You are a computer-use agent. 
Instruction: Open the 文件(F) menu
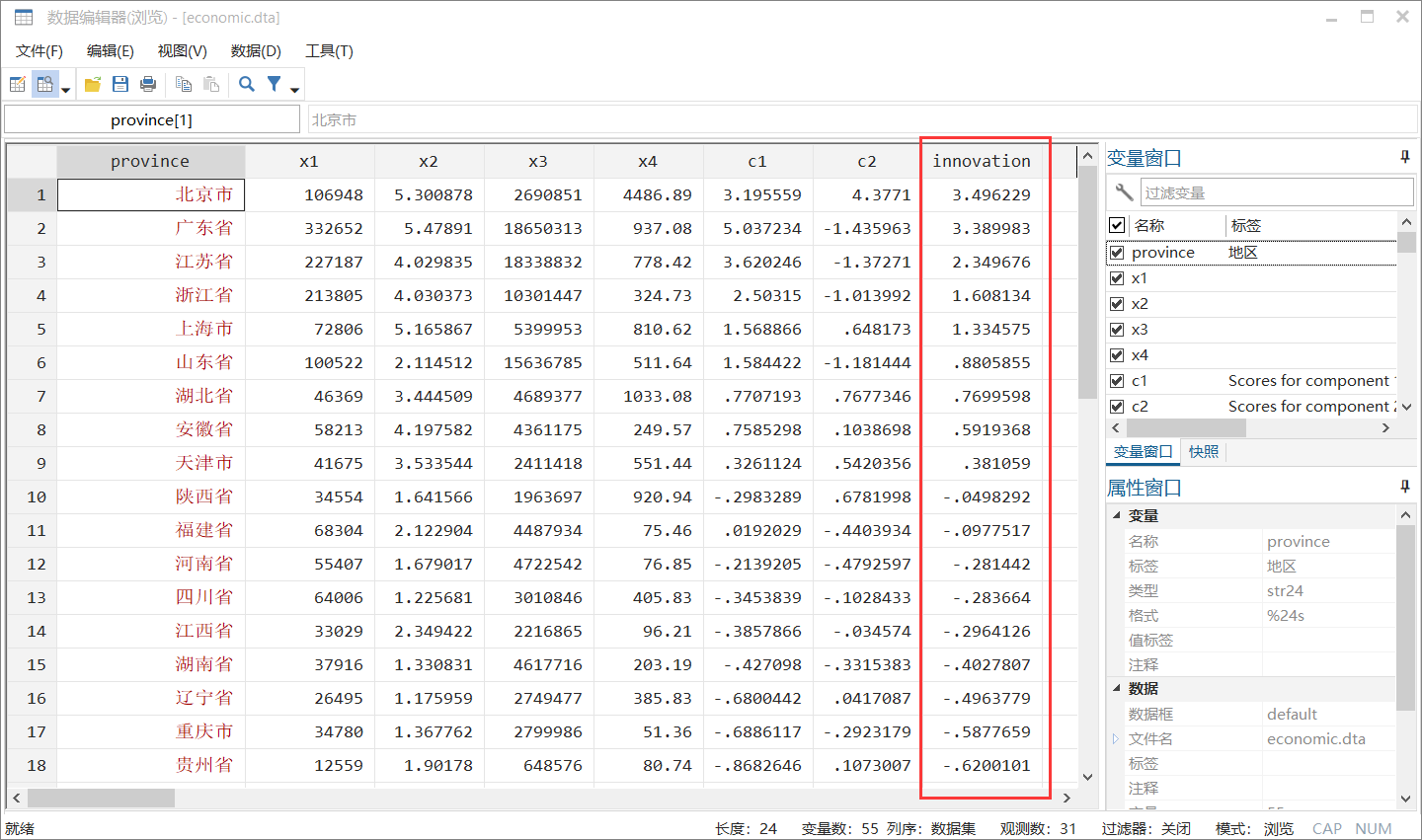tap(39, 51)
